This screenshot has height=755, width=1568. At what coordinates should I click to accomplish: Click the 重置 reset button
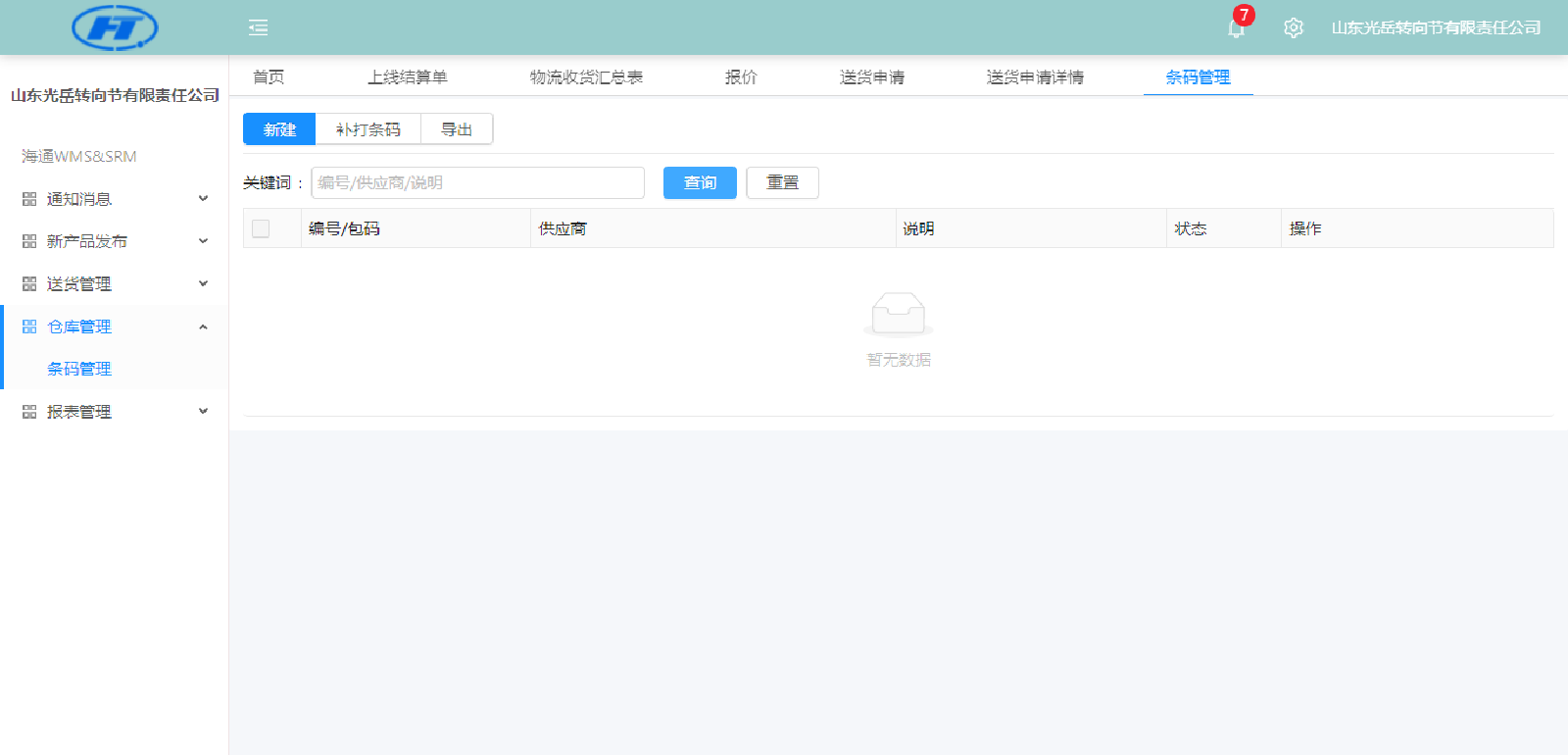click(782, 183)
